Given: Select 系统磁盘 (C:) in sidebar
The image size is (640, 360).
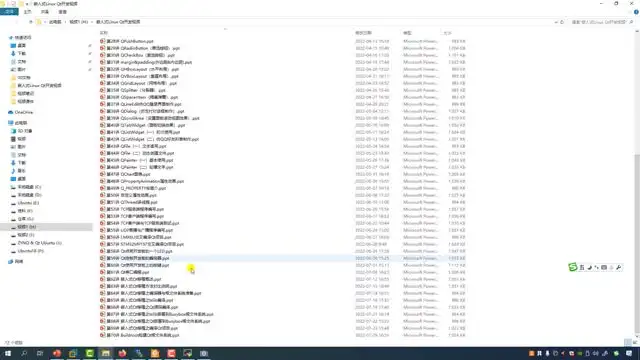Looking at the screenshot, I should point(29,187).
